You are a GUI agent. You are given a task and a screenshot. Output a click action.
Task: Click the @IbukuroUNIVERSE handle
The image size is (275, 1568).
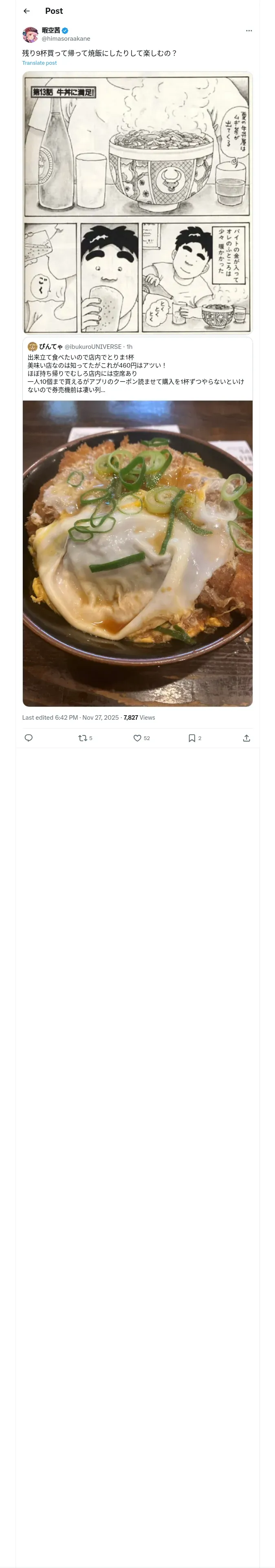(92, 347)
